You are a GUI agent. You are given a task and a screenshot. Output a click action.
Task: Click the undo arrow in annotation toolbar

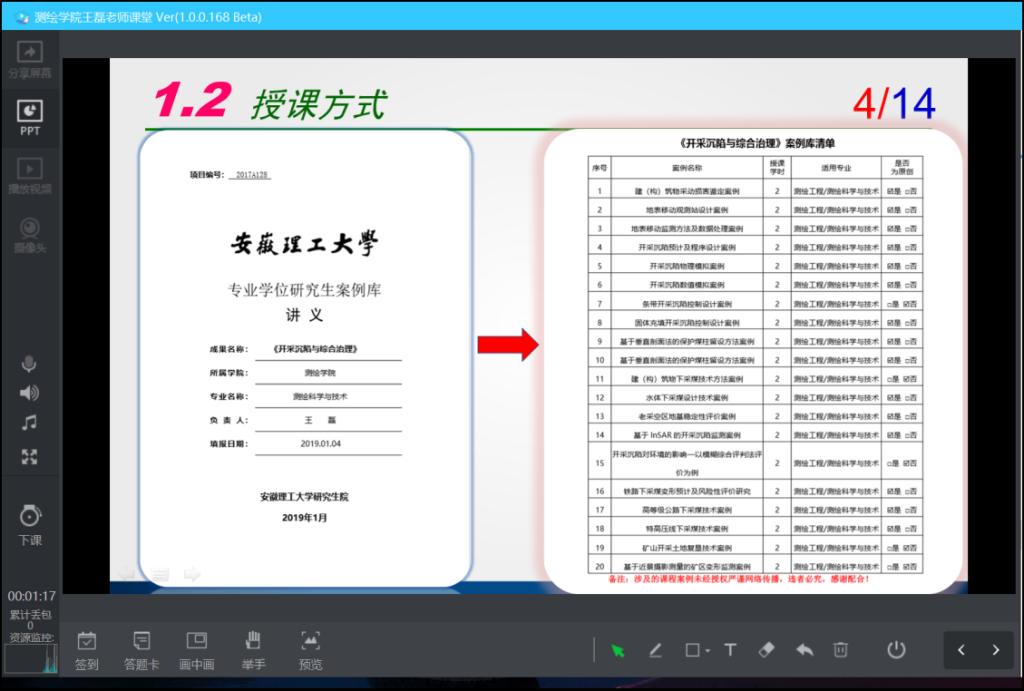click(804, 650)
